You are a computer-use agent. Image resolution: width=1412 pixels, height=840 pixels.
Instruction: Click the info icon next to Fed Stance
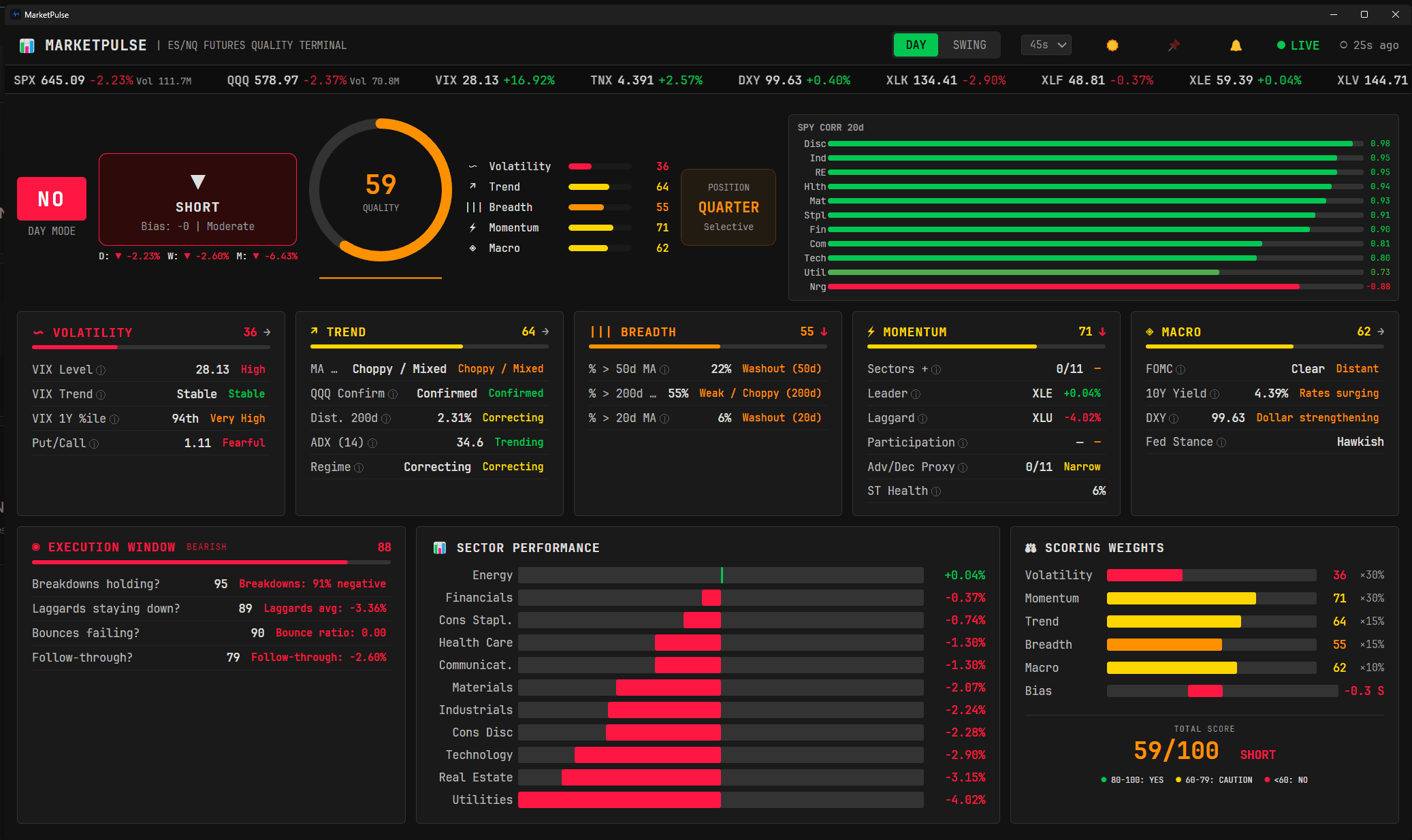tap(1223, 442)
